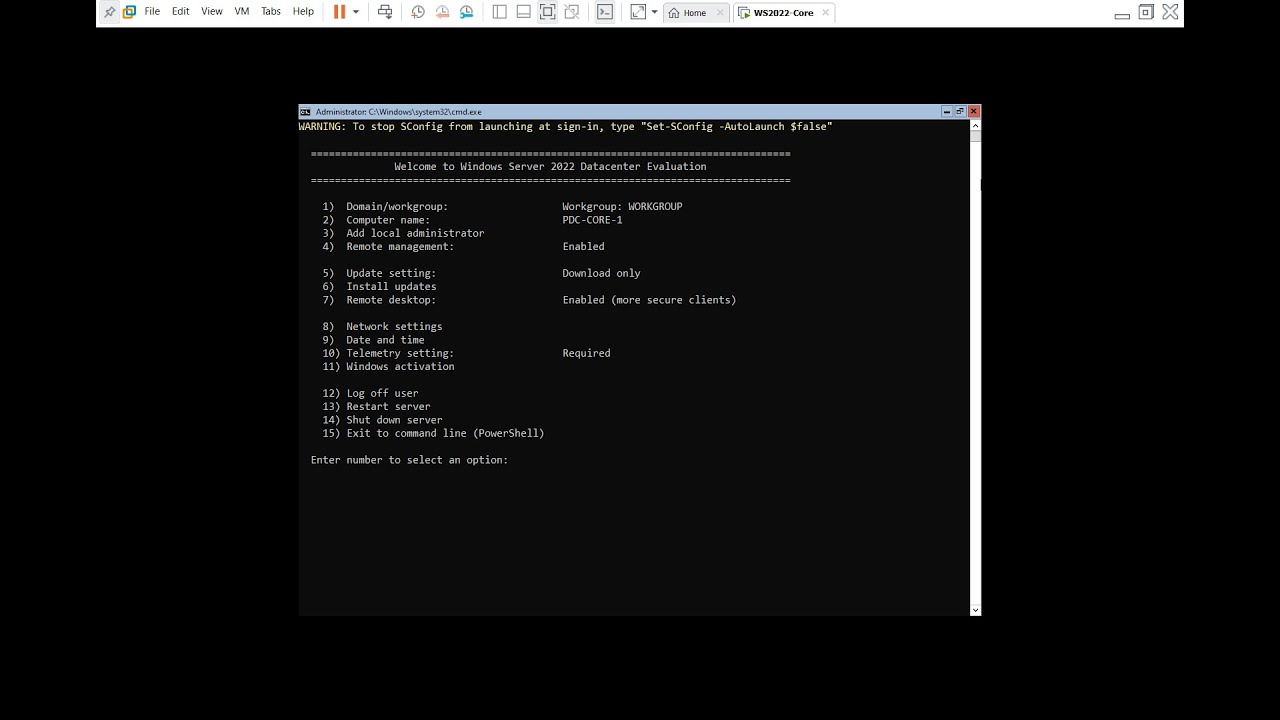
Task: Pause the virtual machine with the orange button
Action: click(x=339, y=12)
